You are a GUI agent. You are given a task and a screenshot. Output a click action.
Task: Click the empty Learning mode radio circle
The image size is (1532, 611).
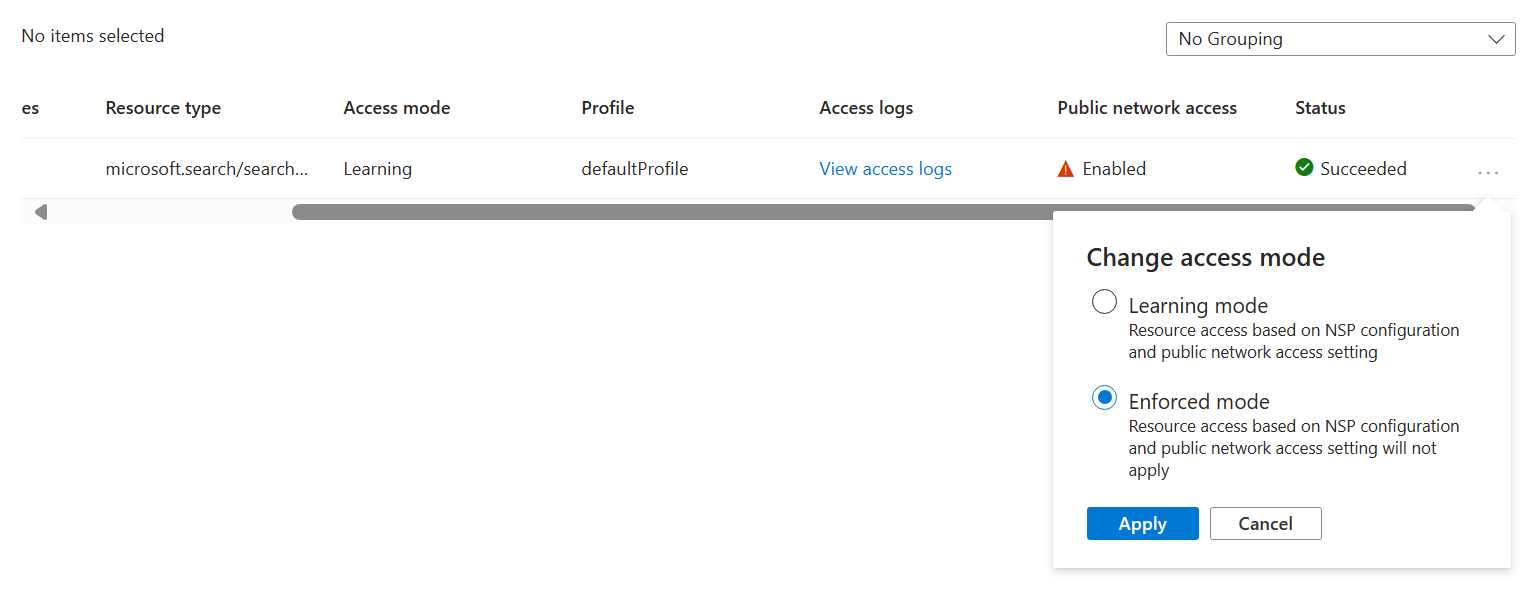click(1104, 301)
